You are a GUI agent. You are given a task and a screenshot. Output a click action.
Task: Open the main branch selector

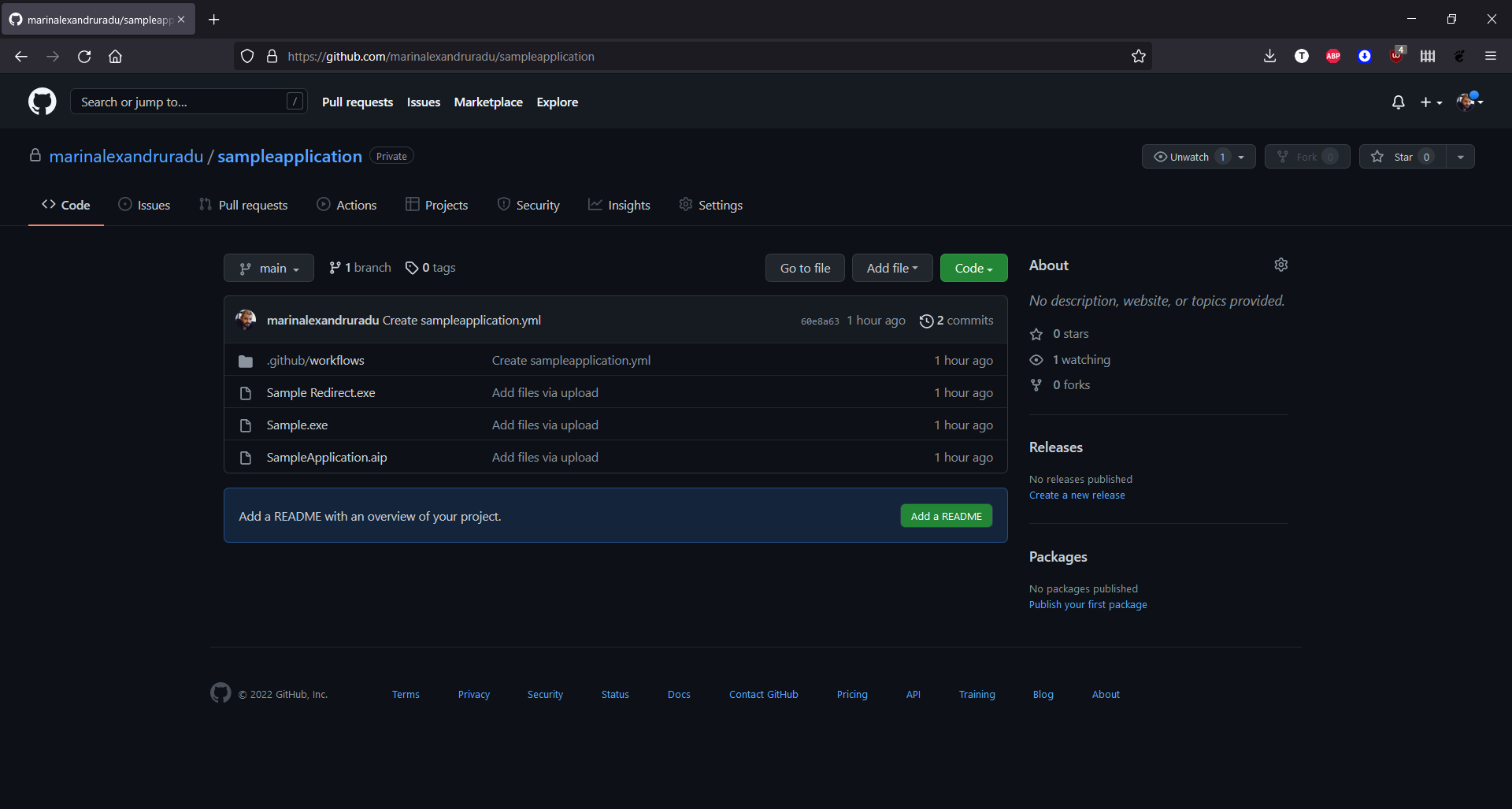coord(269,268)
